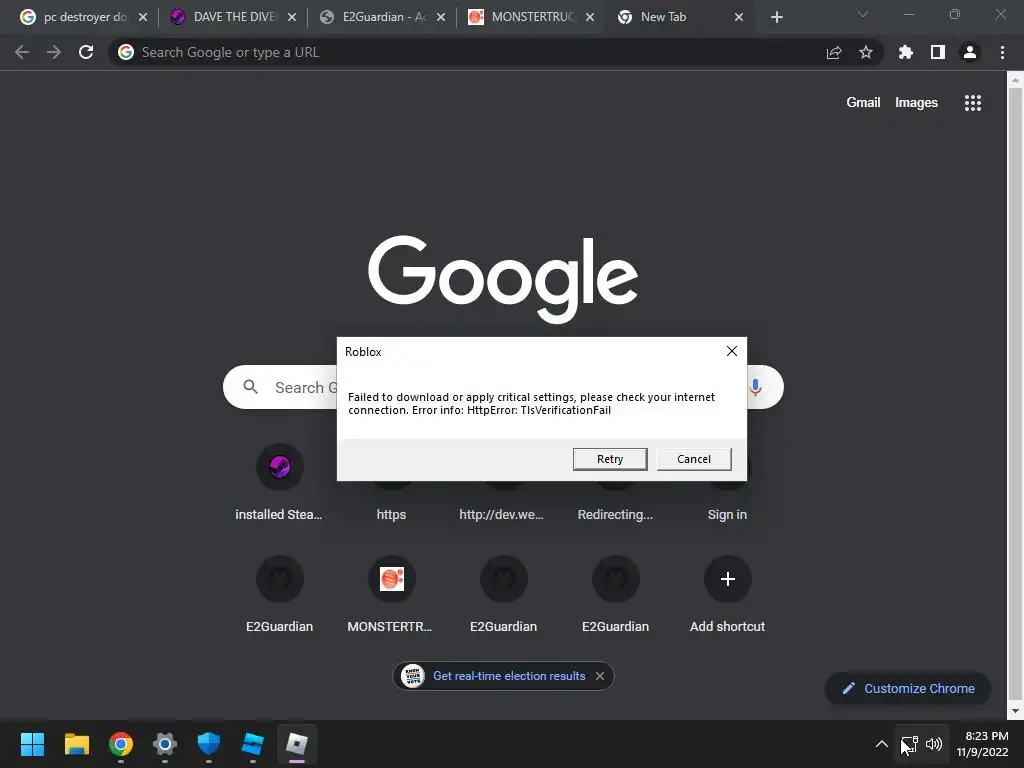The image size is (1024, 768).
Task: Open the Chrome profile icon
Action: (970, 52)
